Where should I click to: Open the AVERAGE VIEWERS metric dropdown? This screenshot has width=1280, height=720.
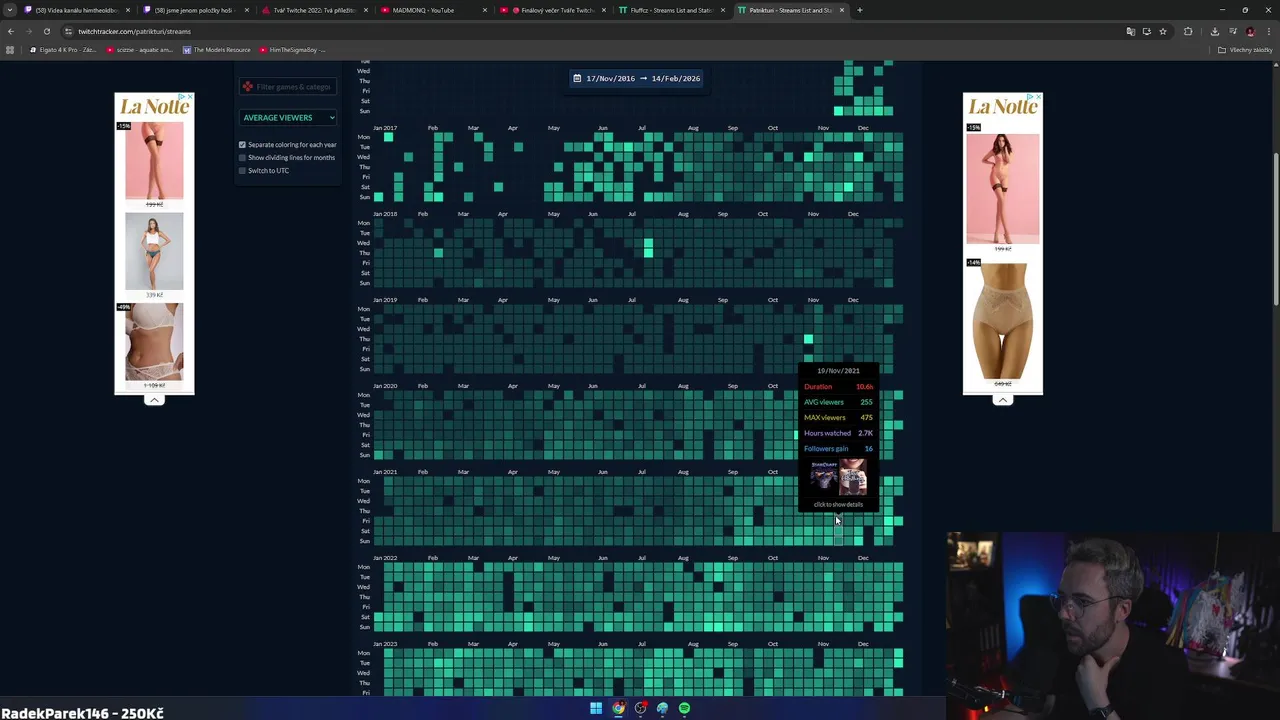pos(288,118)
